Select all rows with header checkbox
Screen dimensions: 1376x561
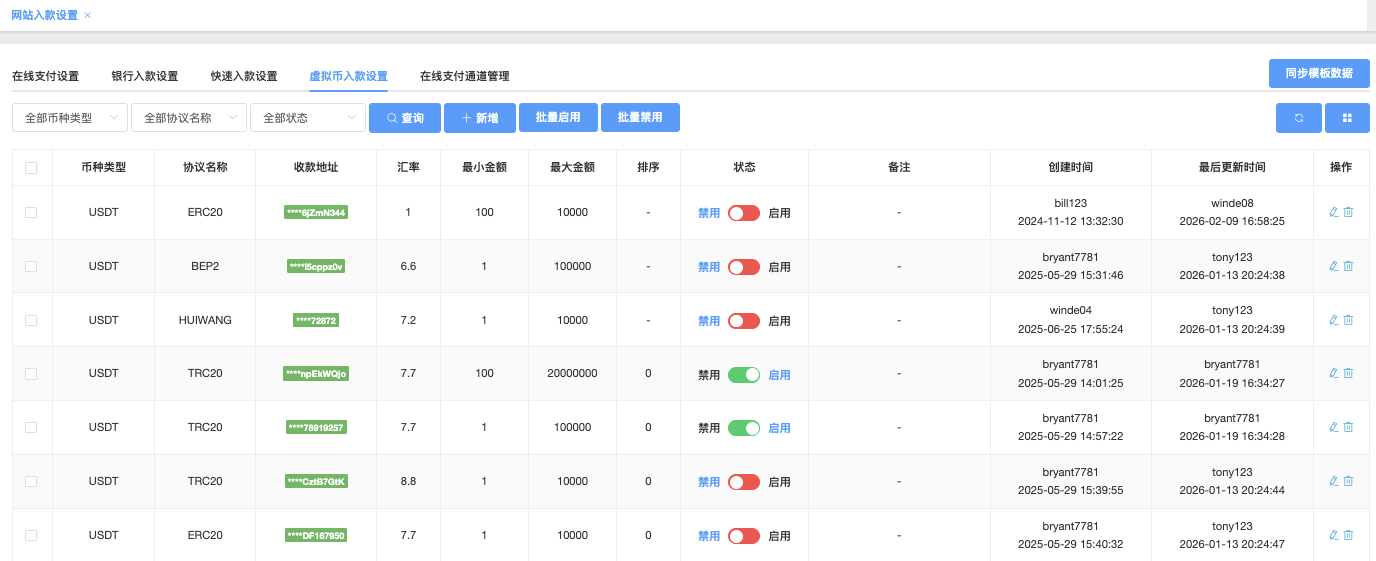click(x=31, y=168)
